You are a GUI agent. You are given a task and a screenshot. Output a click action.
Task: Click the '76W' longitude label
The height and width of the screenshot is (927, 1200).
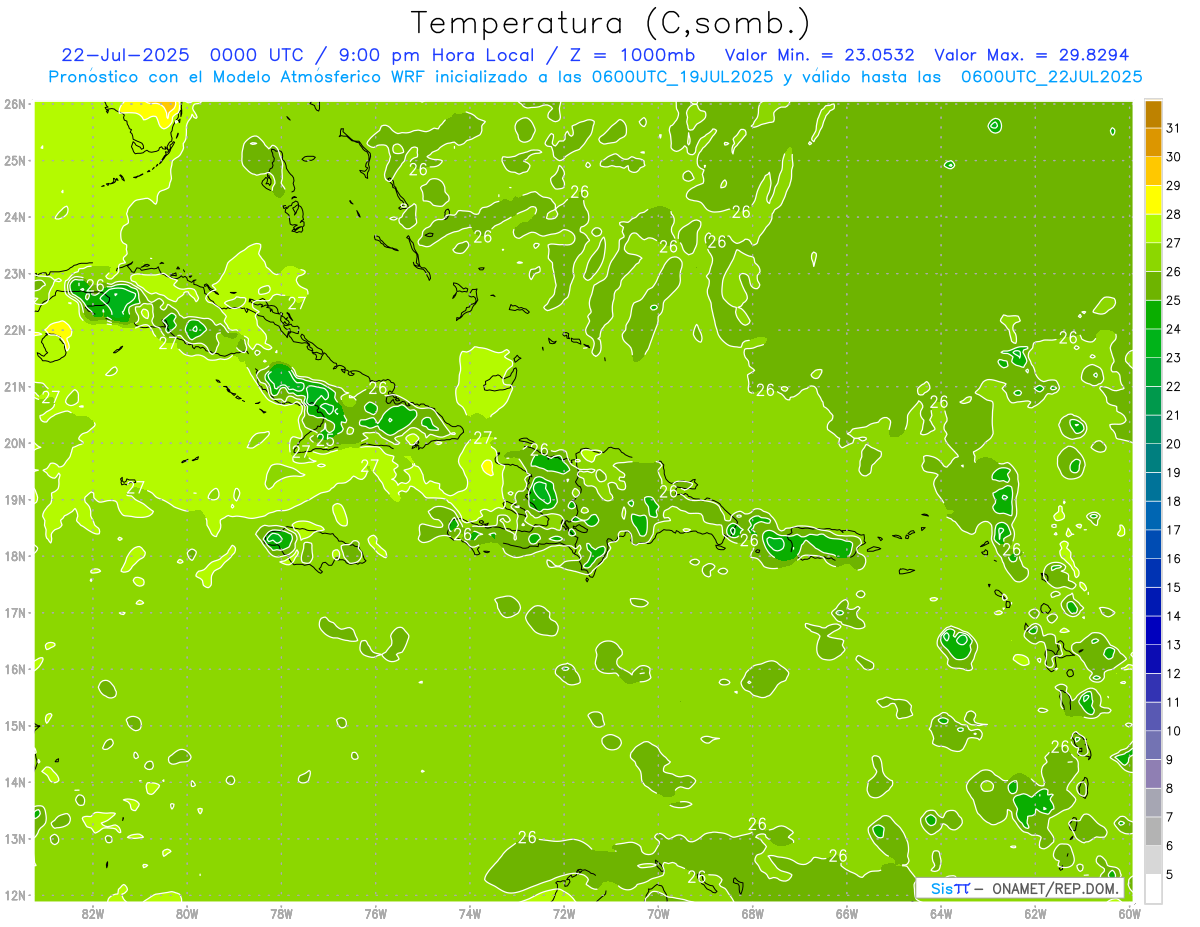click(376, 913)
